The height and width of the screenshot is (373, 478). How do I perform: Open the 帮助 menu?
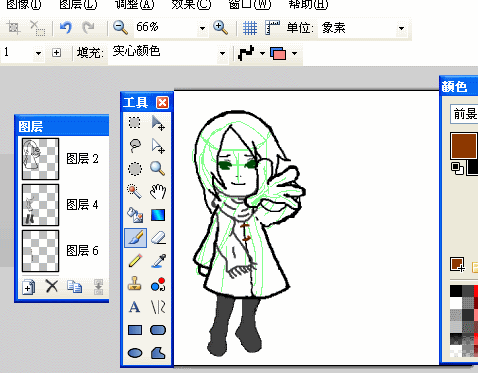tap(308, 4)
